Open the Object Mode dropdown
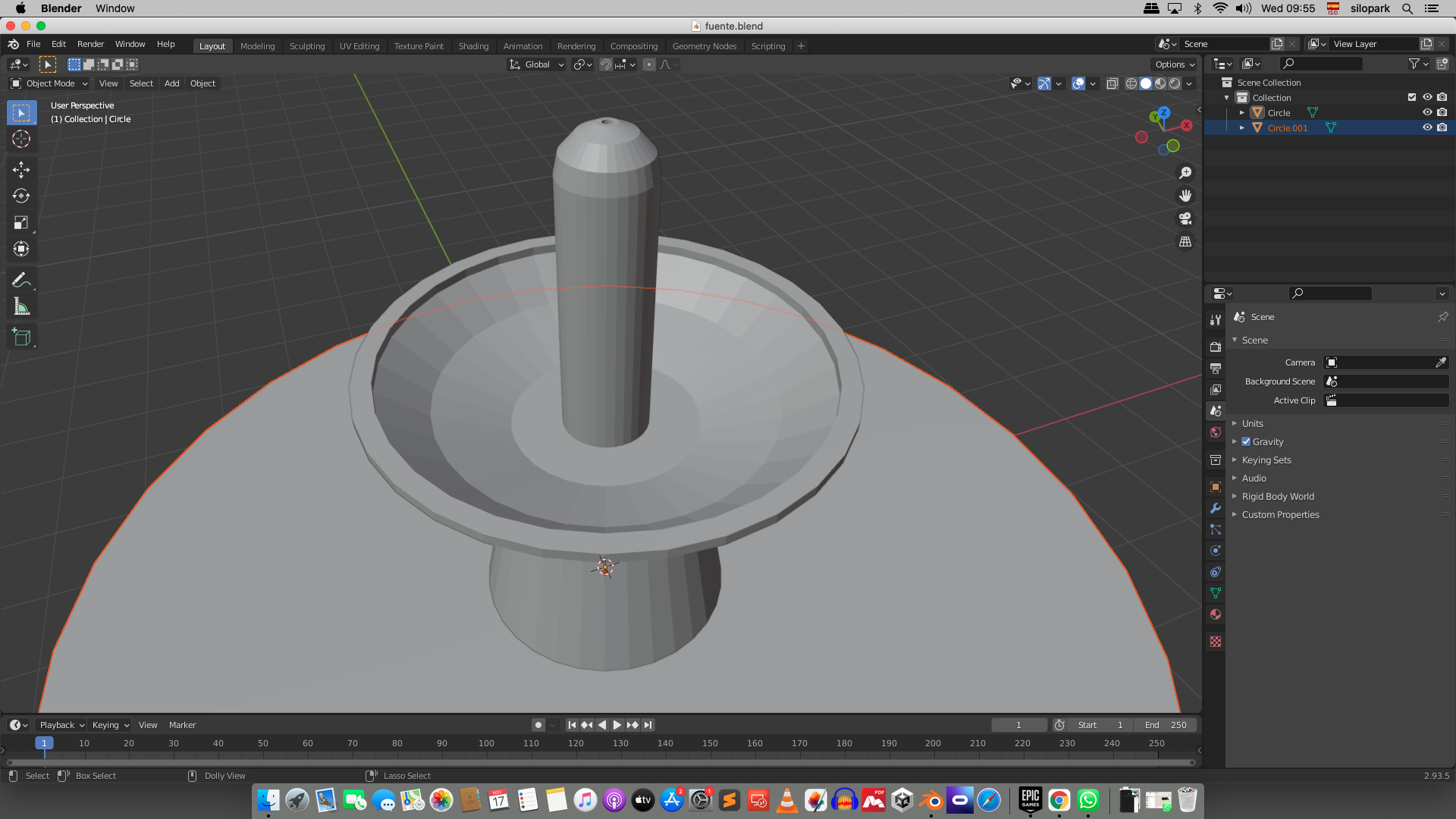1456x819 pixels. coord(49,83)
